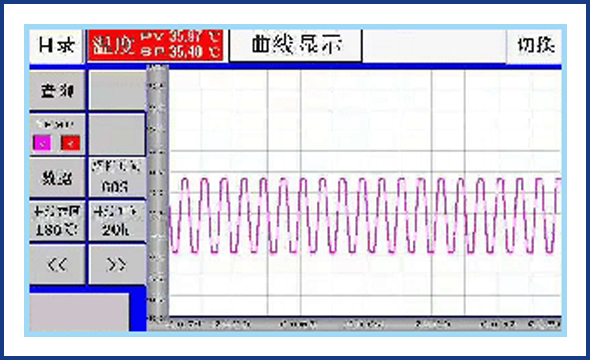Click the 切换 switch button
Image resolution: width=590 pixels, height=360 pixels.
(535, 46)
